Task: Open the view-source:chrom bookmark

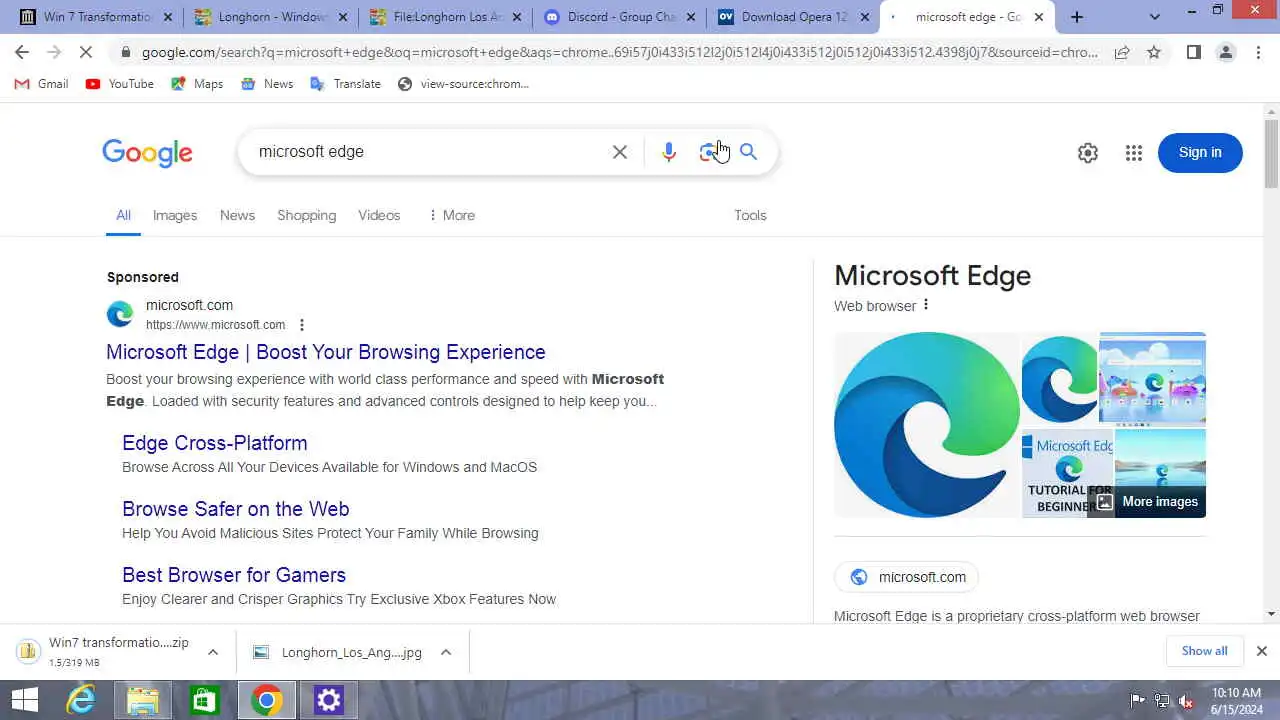Action: (463, 84)
